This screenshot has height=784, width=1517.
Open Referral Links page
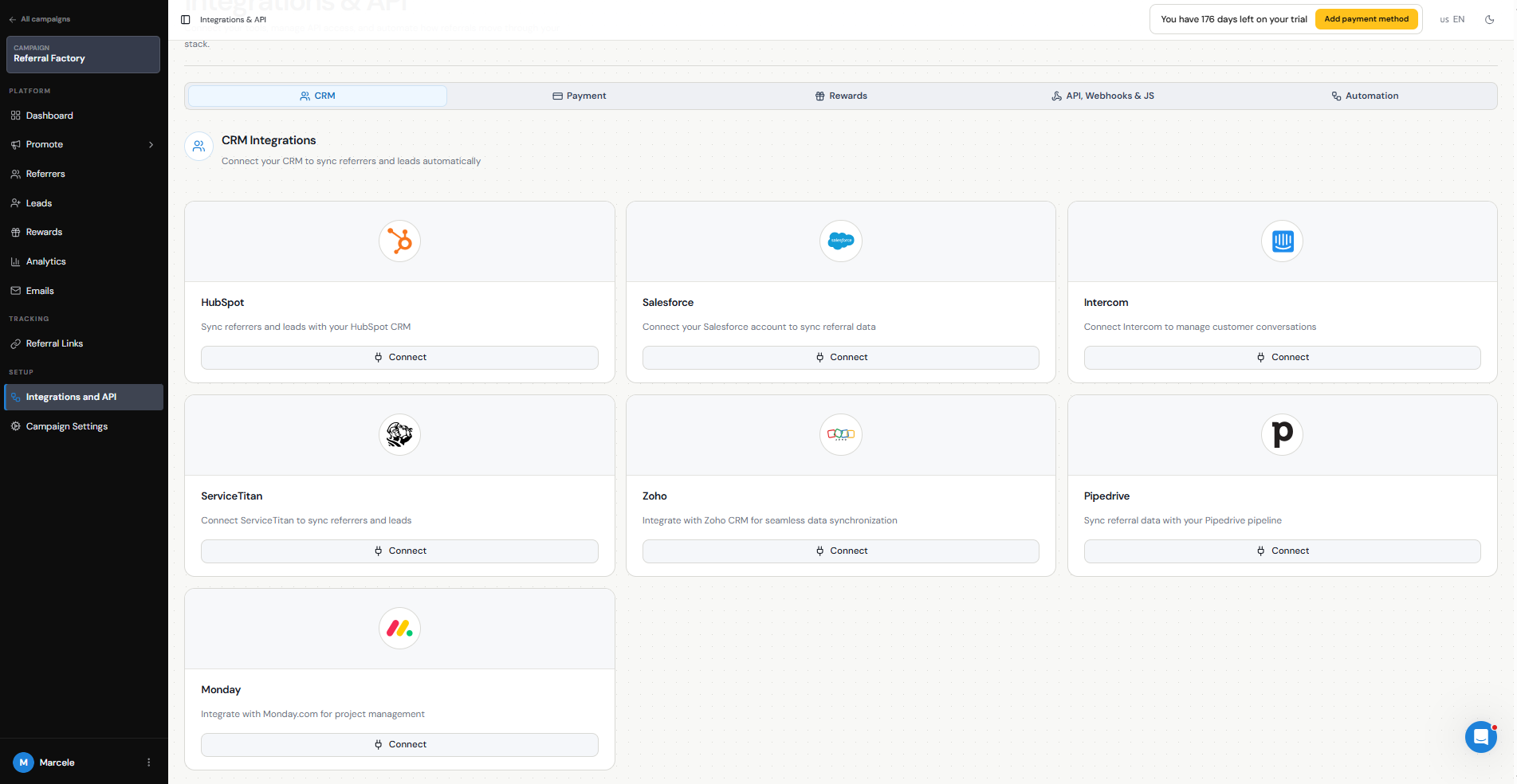84,343
